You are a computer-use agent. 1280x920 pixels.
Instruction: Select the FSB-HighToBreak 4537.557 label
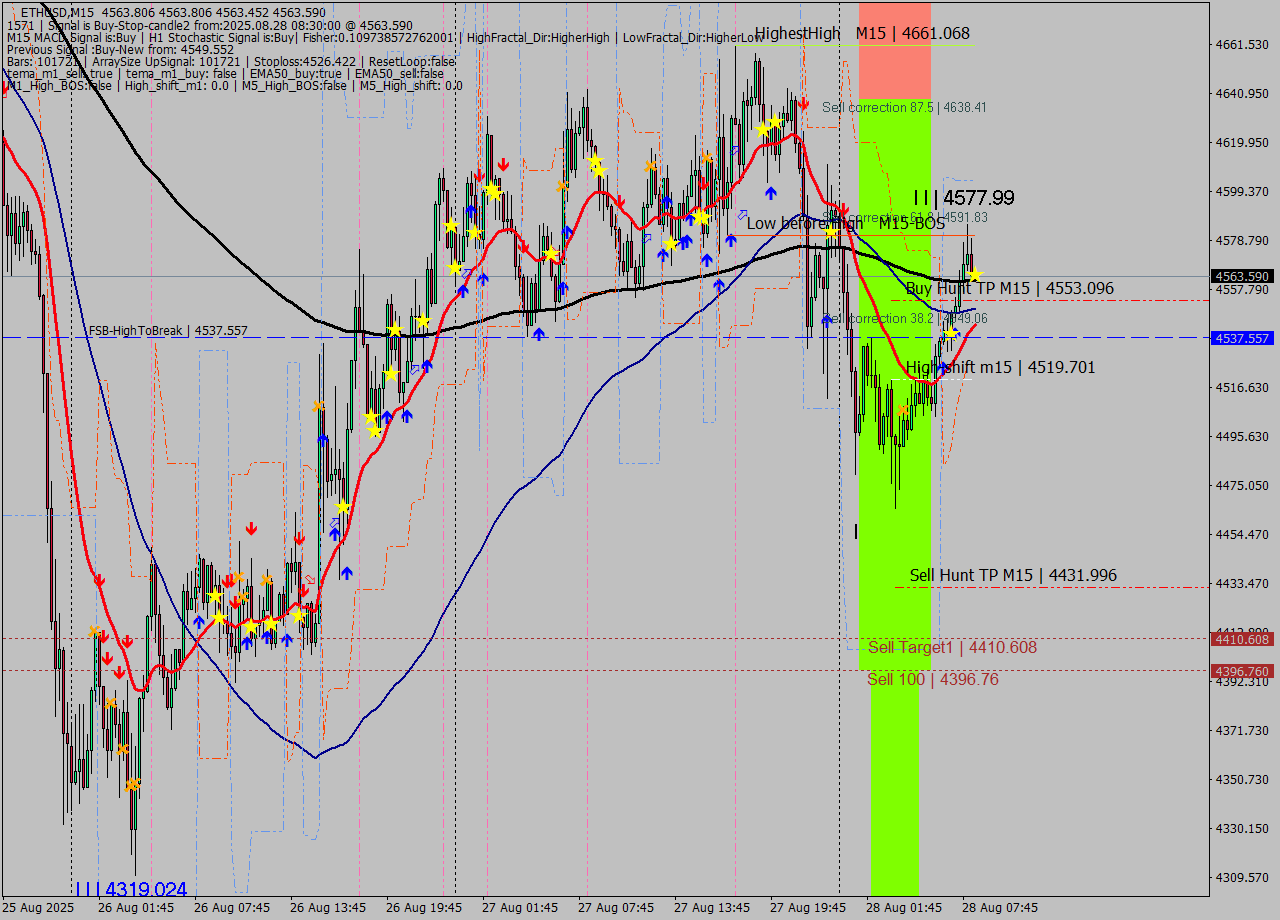(x=167, y=331)
